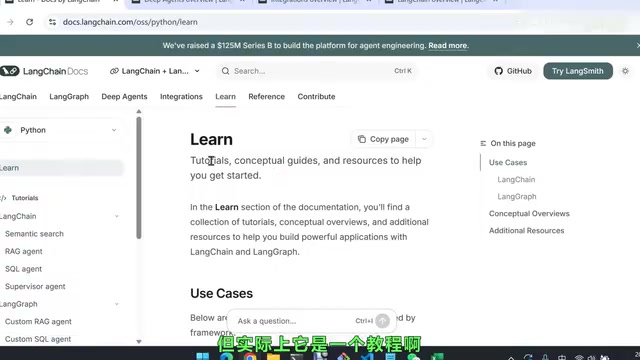Click the sidebar scrollbar thumb

(139, 178)
